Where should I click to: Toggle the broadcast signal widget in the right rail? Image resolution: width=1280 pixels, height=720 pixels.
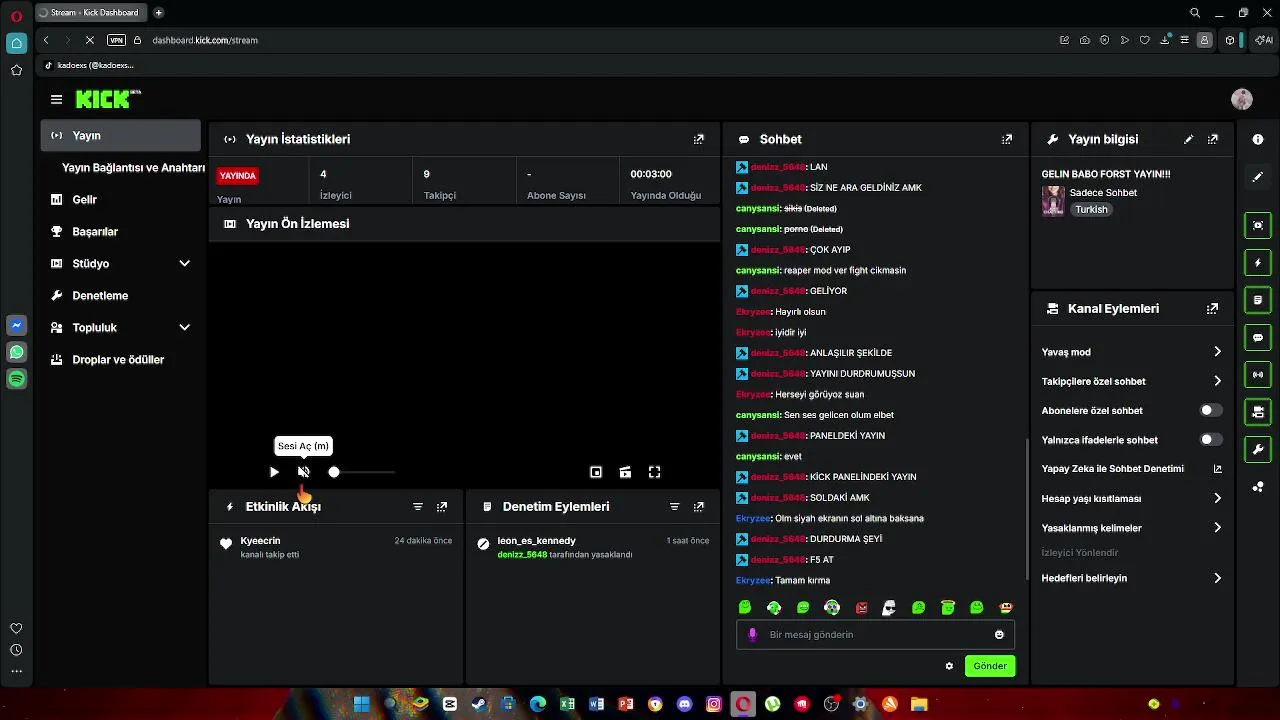(1258, 375)
